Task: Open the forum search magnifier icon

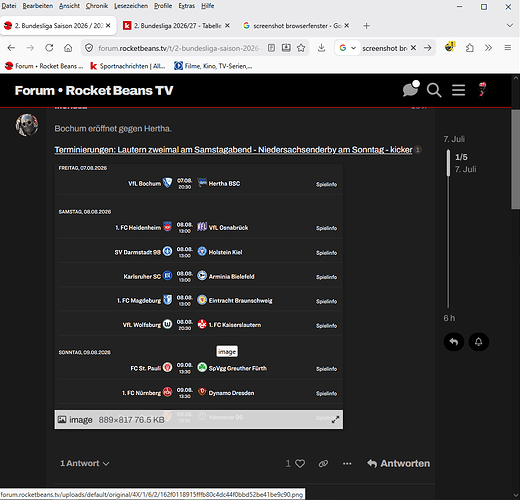Action: click(434, 90)
